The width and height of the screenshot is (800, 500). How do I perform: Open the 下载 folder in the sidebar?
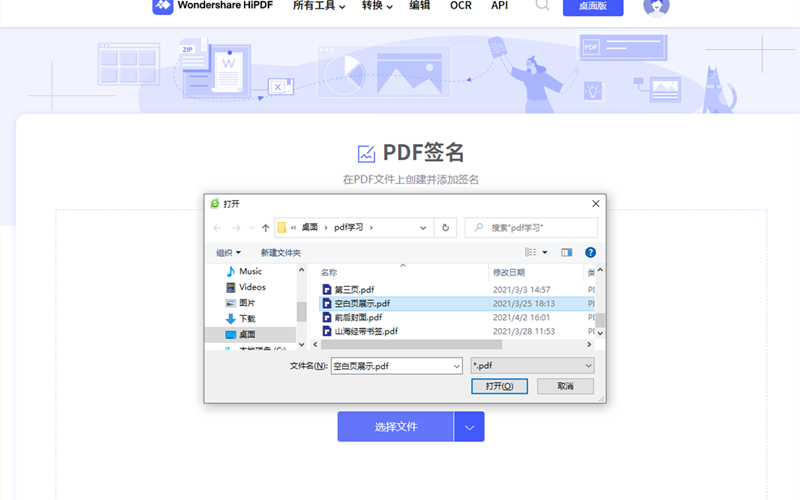246,318
